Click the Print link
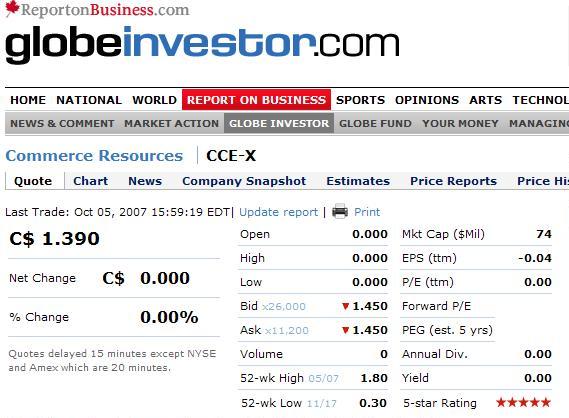569x418 pixels. pyautogui.click(x=367, y=212)
